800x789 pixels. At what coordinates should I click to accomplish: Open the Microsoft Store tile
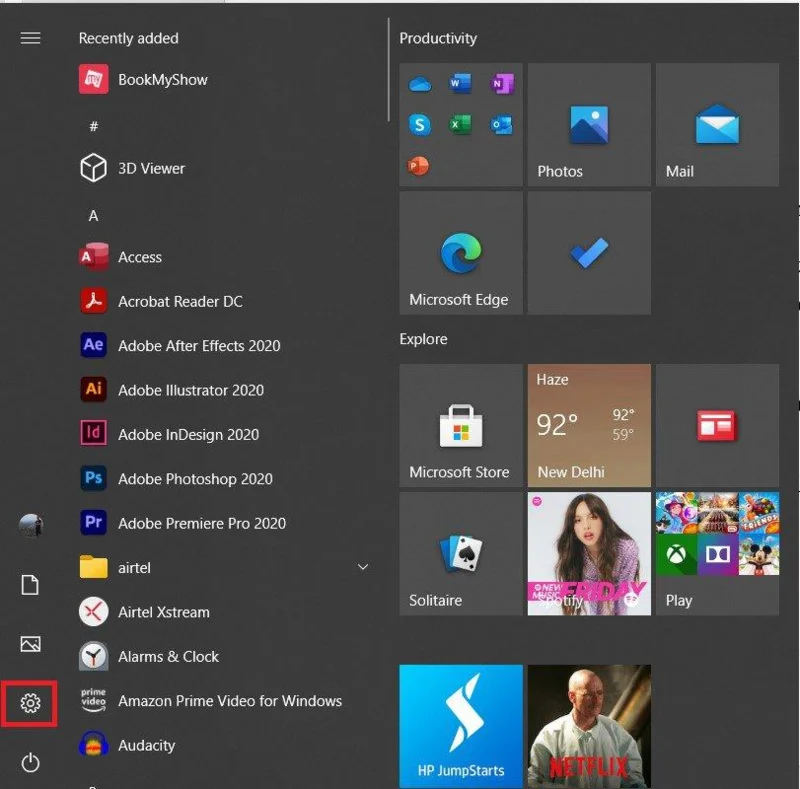(461, 425)
